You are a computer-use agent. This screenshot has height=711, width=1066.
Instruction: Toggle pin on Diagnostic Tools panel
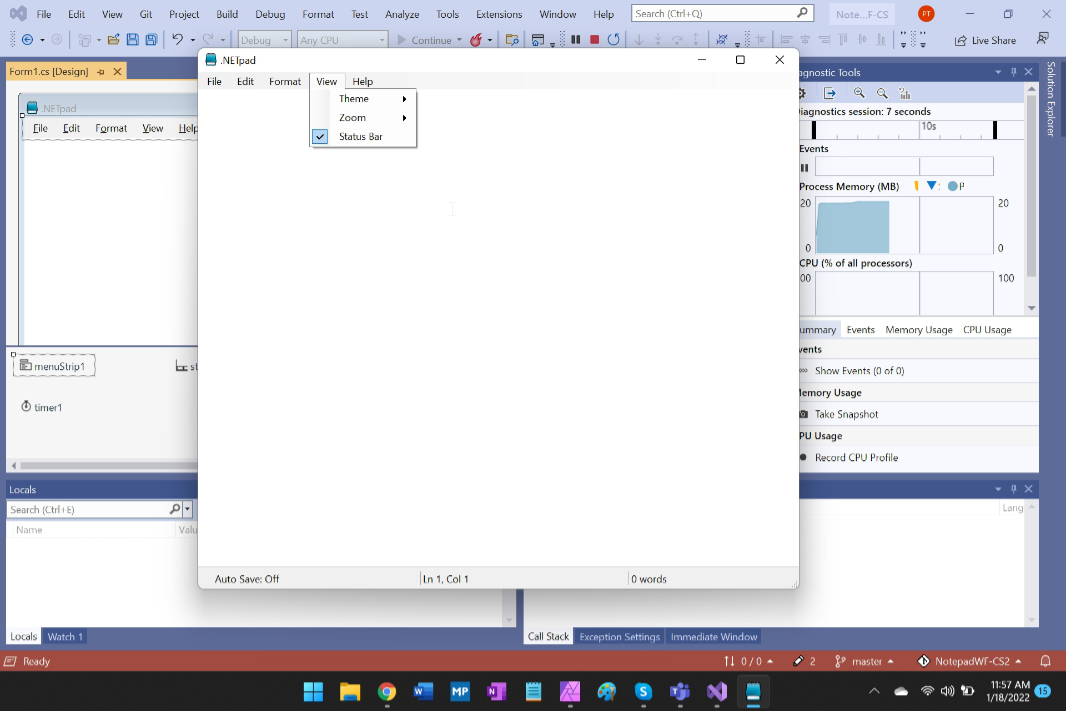1013,72
